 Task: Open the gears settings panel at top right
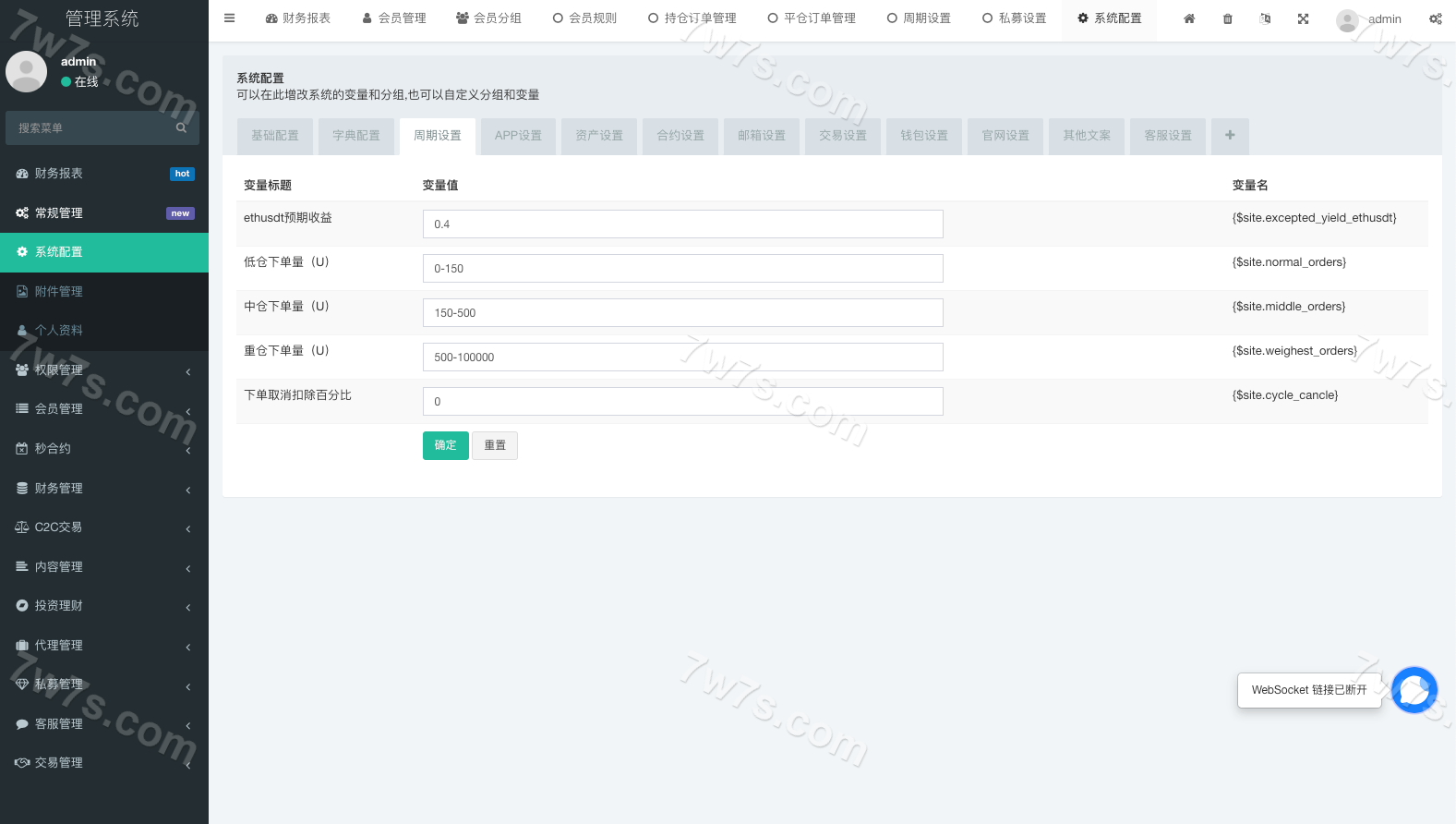(x=1435, y=18)
